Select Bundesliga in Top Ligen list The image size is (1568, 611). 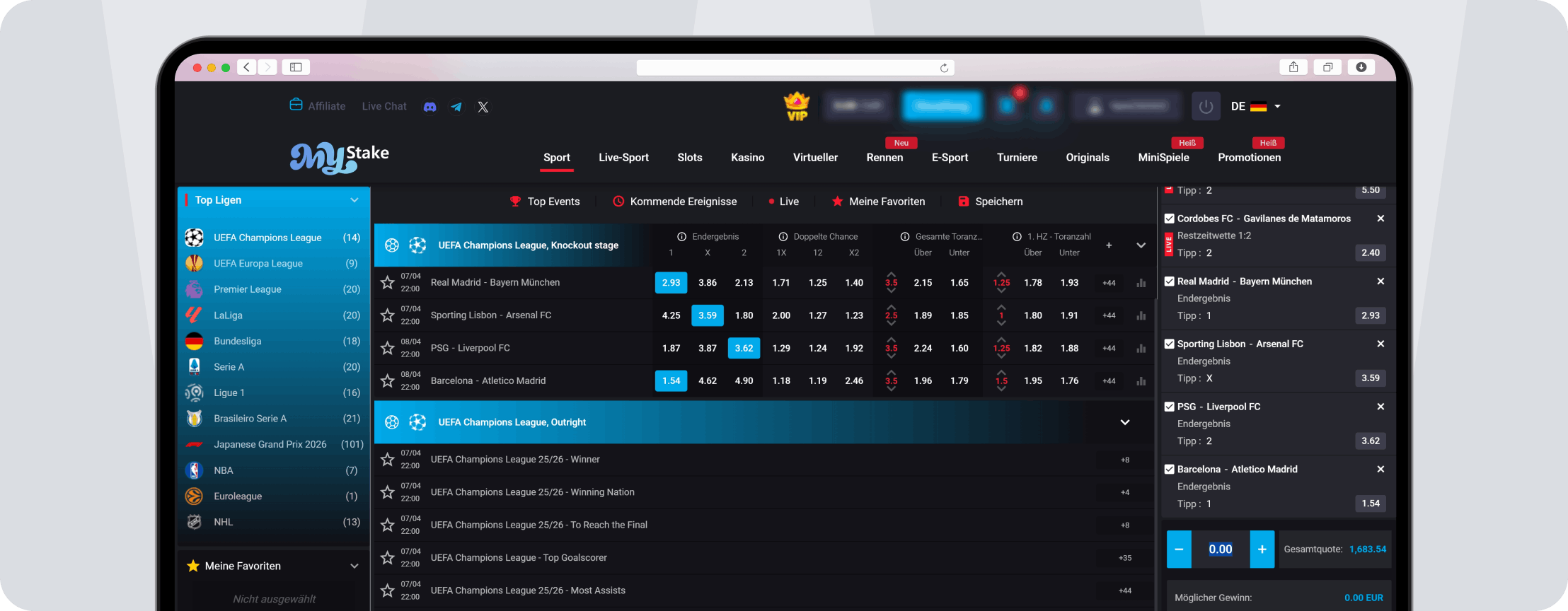tap(274, 342)
